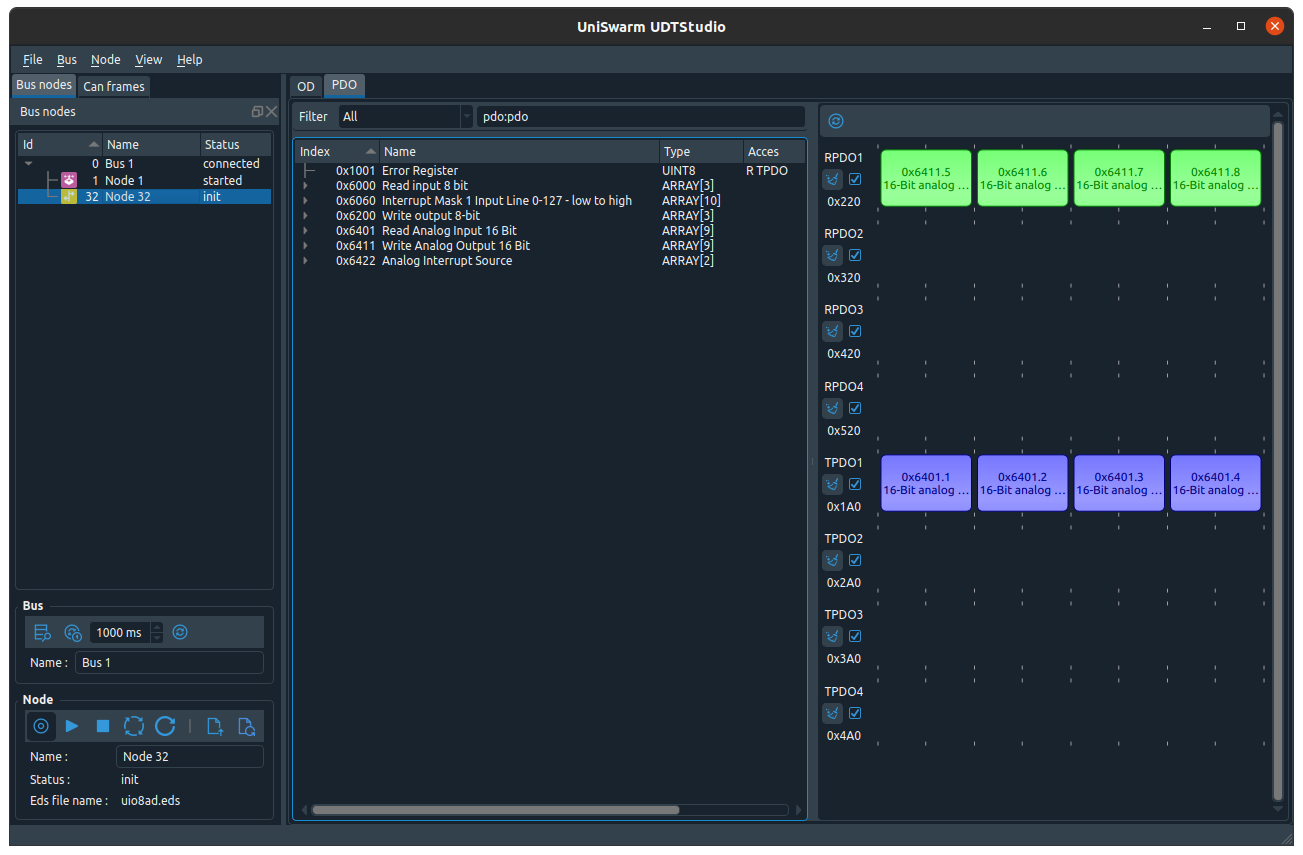Expand the 0x6000 Read input 8 bit entry
Screen dimensions: 1303x855
tap(305, 186)
